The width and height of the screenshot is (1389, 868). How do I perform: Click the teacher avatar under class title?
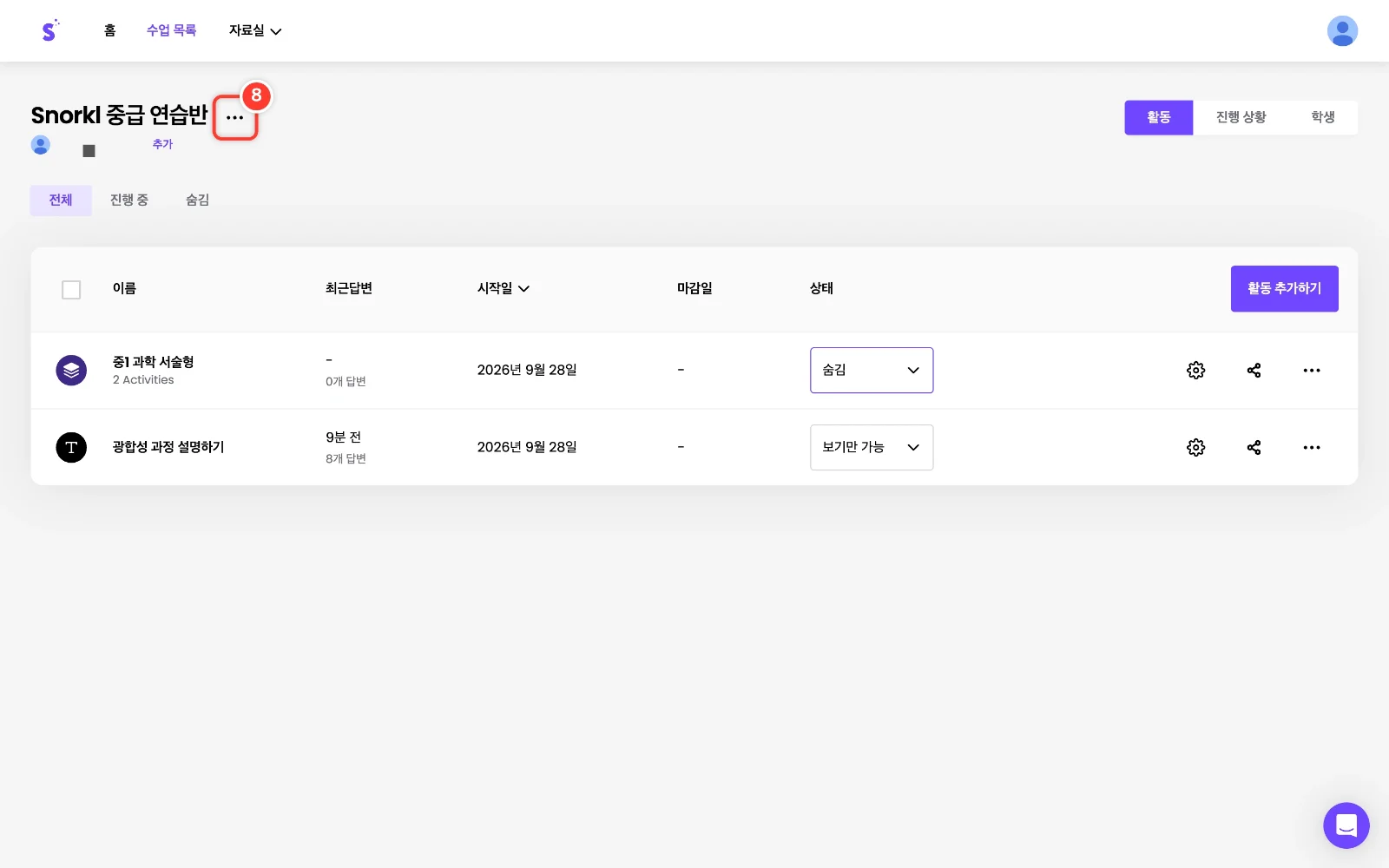point(41,145)
